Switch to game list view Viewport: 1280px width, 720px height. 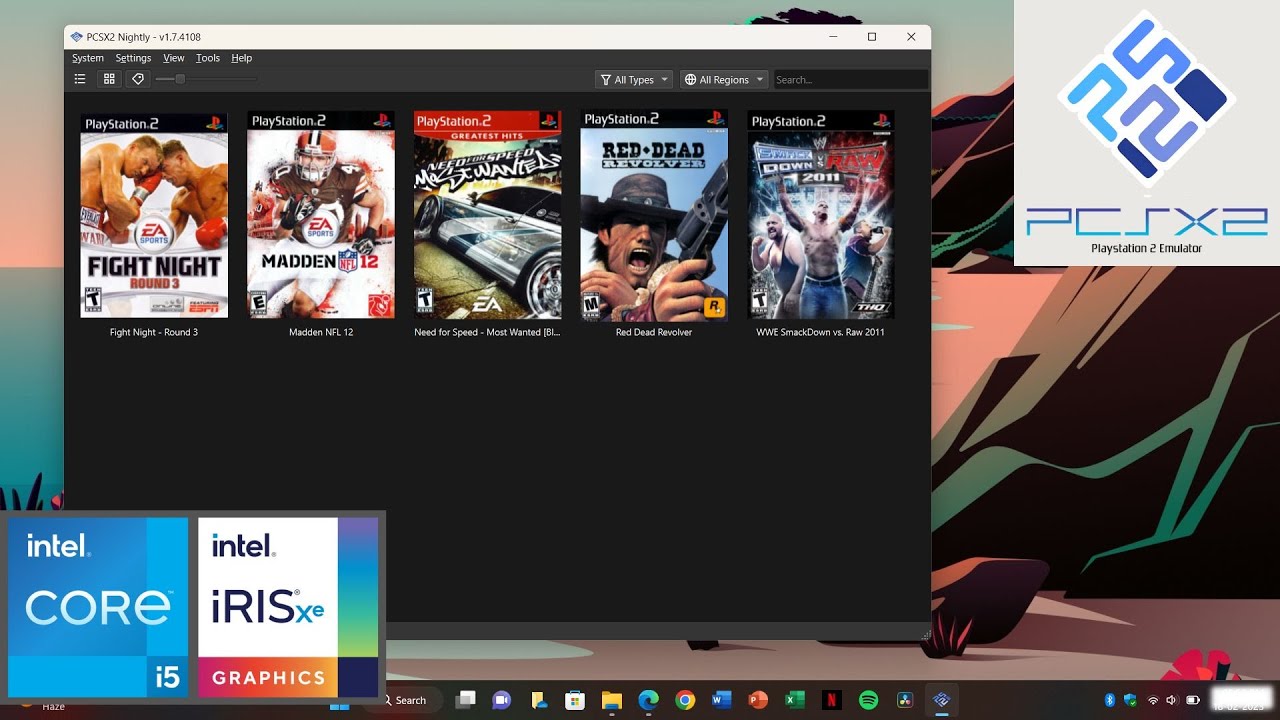click(x=80, y=79)
